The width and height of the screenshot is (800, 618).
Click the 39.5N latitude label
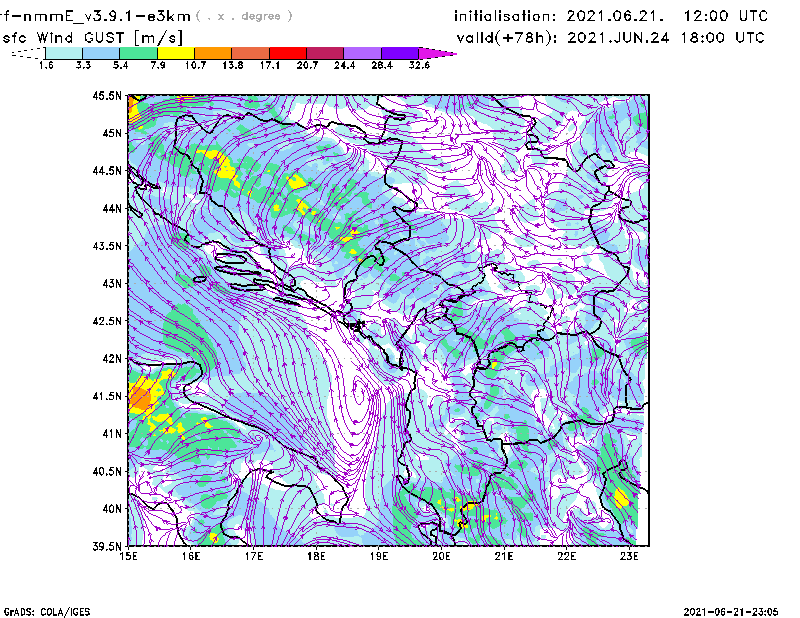coord(107,547)
